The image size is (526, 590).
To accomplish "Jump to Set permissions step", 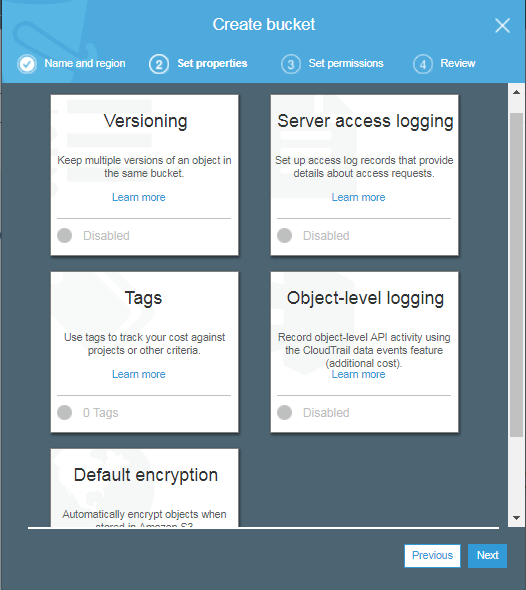I will 346,63.
